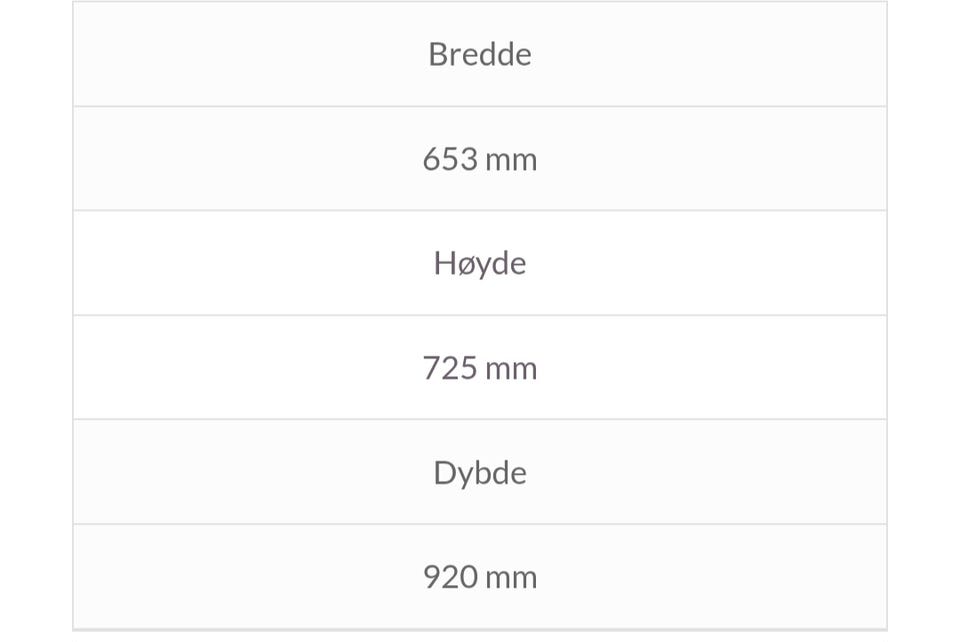The width and height of the screenshot is (960, 642).
Task: Click the number 725 in height value
Action: coord(450,368)
